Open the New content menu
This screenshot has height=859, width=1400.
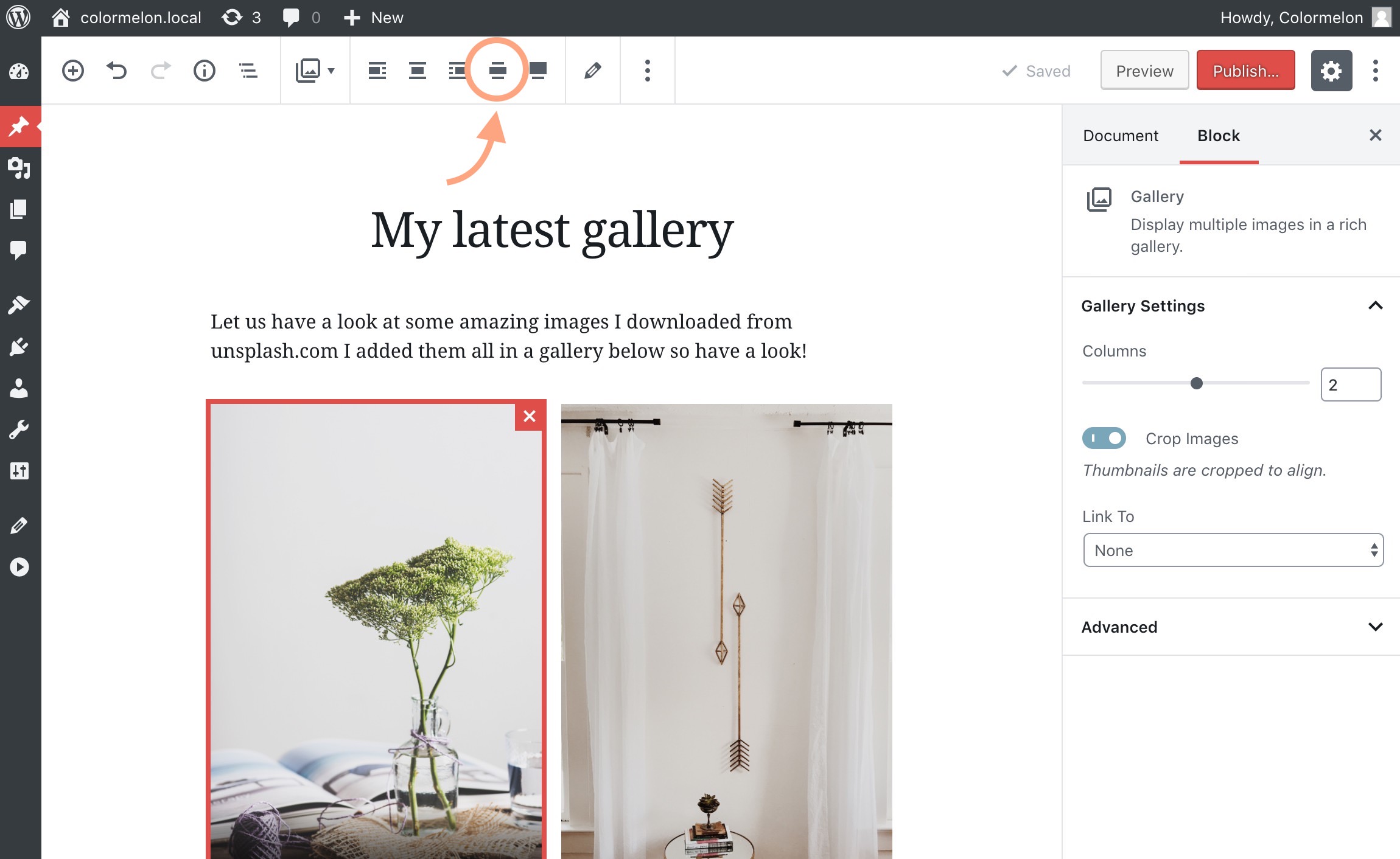click(373, 18)
